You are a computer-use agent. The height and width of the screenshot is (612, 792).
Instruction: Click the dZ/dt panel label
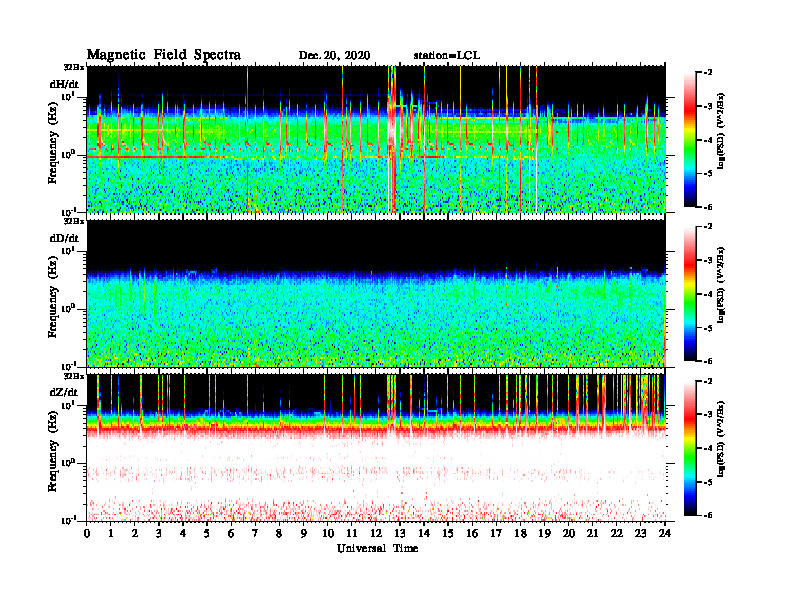click(x=64, y=392)
